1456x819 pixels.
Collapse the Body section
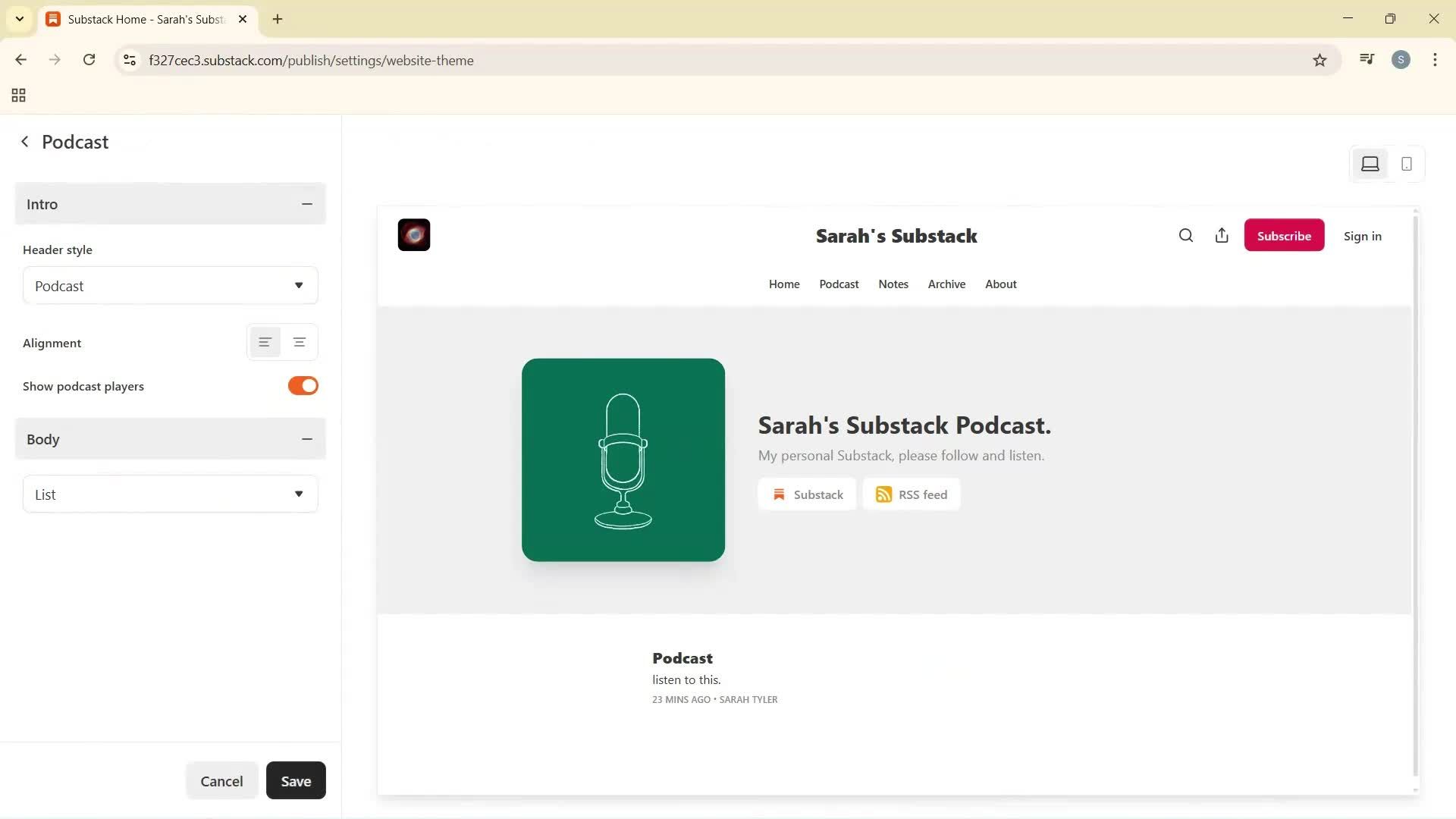306,439
